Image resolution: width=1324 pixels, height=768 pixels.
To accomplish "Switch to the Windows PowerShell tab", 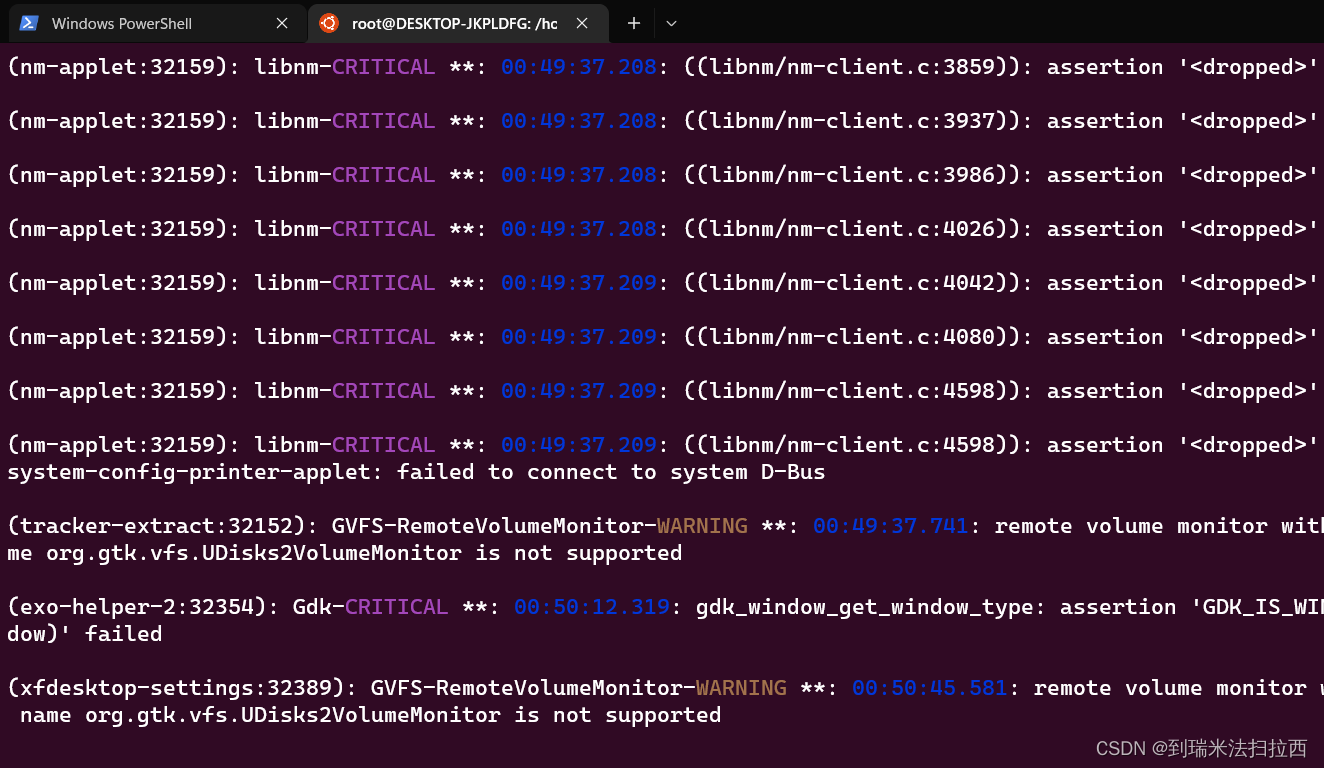I will tap(155, 23).
